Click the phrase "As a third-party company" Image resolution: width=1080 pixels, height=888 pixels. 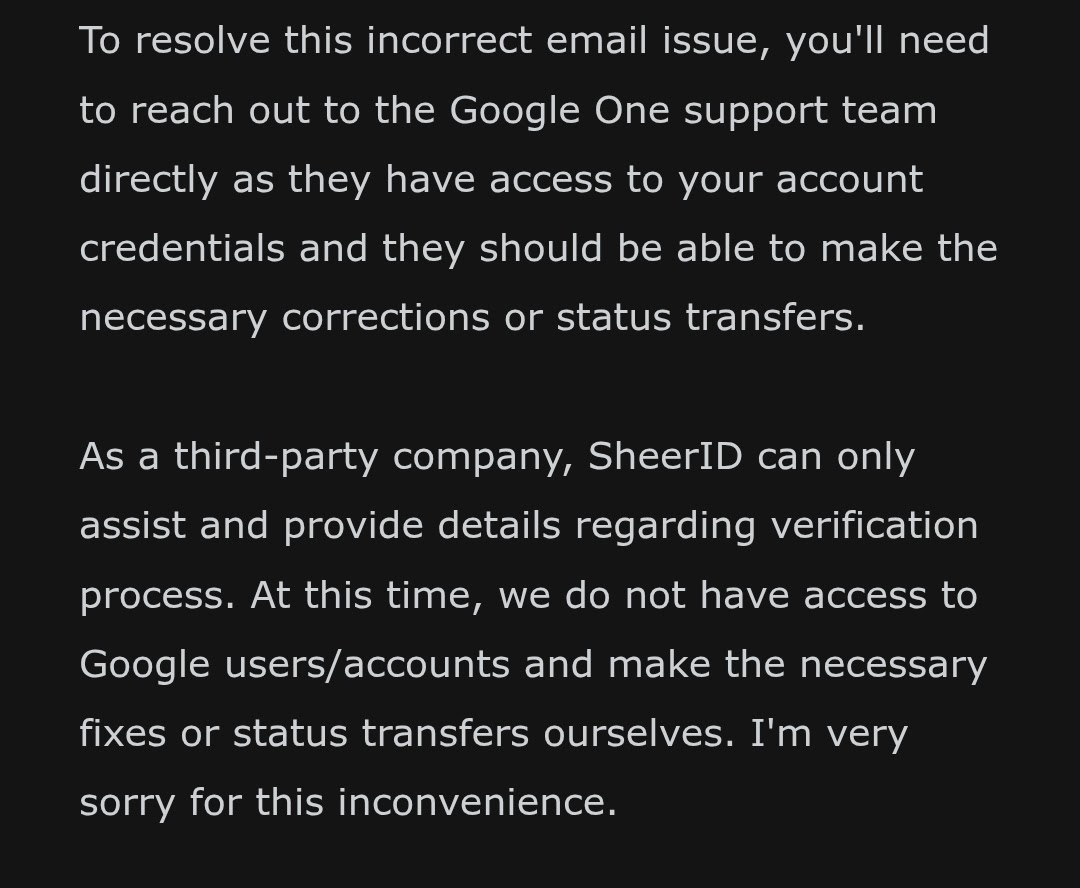326,457
